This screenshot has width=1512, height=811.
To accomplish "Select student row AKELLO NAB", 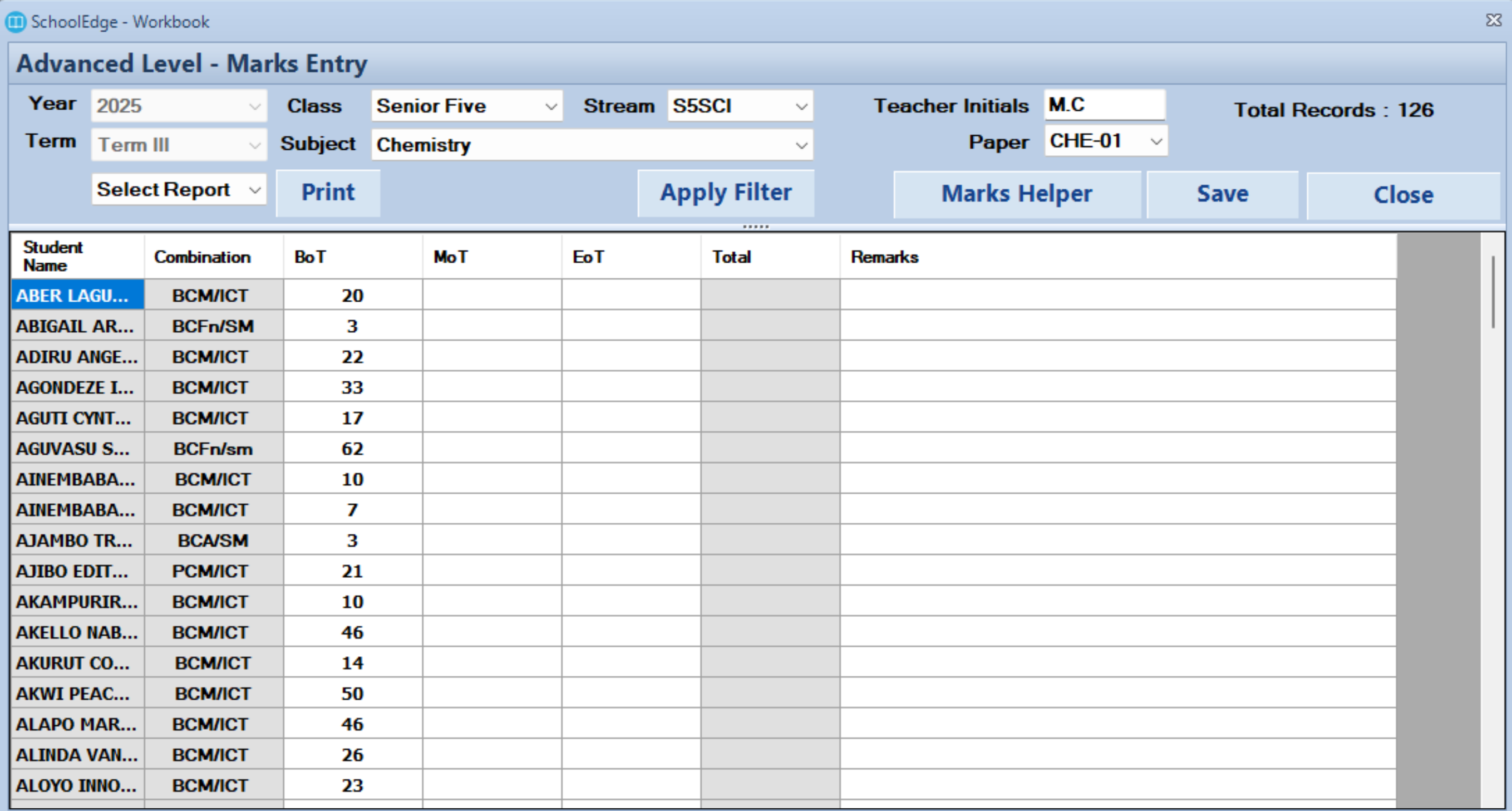I will pyautogui.click(x=77, y=632).
